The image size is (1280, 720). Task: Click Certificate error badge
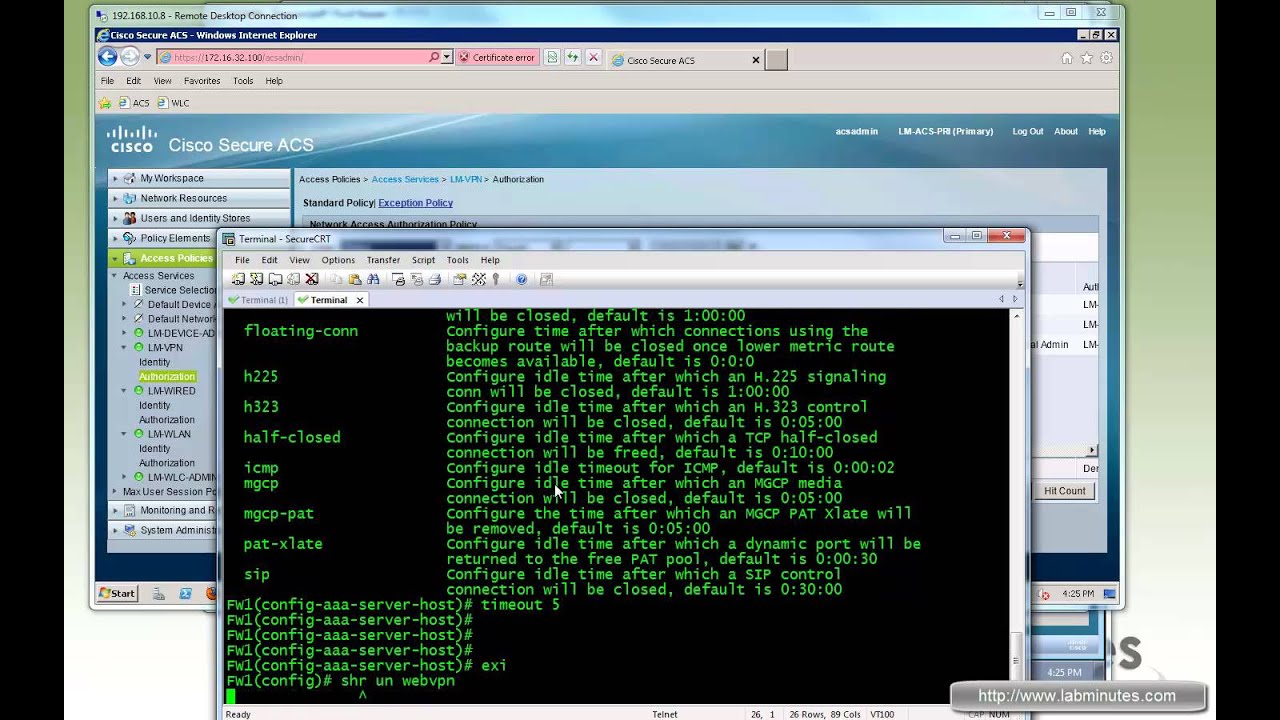tap(497, 58)
